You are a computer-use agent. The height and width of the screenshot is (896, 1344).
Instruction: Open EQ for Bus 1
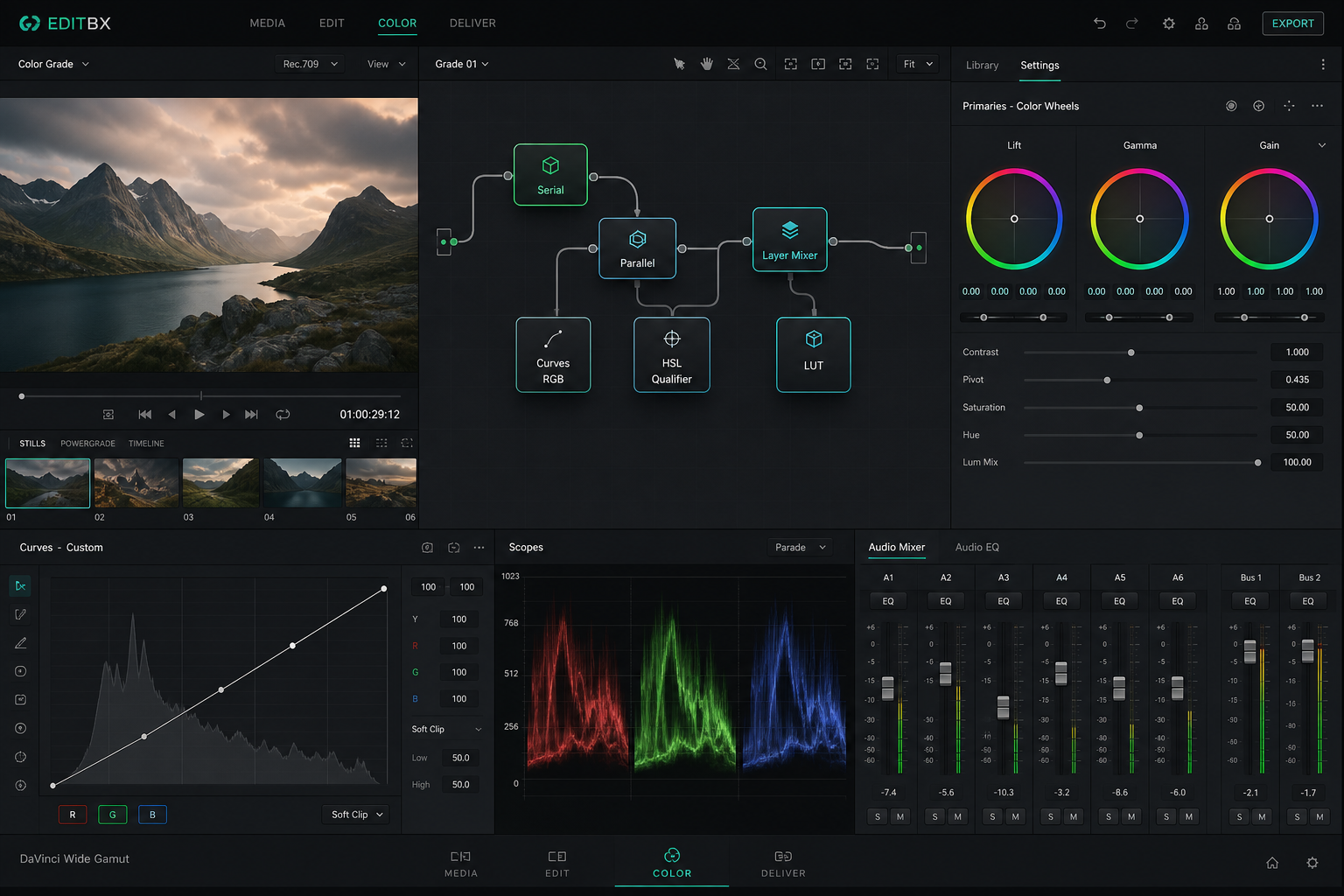tap(1250, 601)
